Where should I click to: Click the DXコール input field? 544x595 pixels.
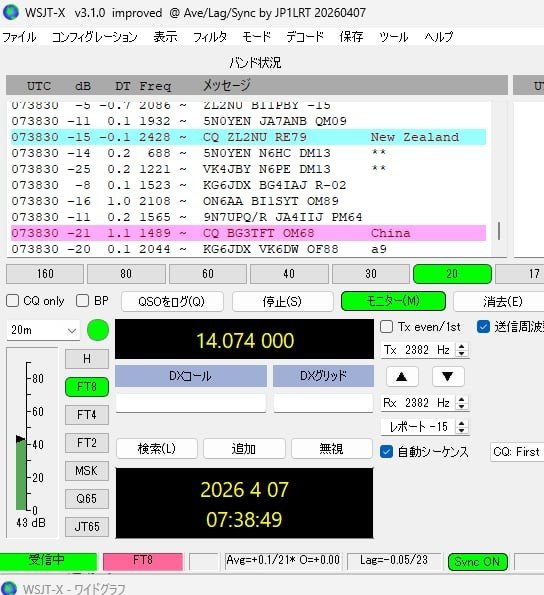click(190, 403)
